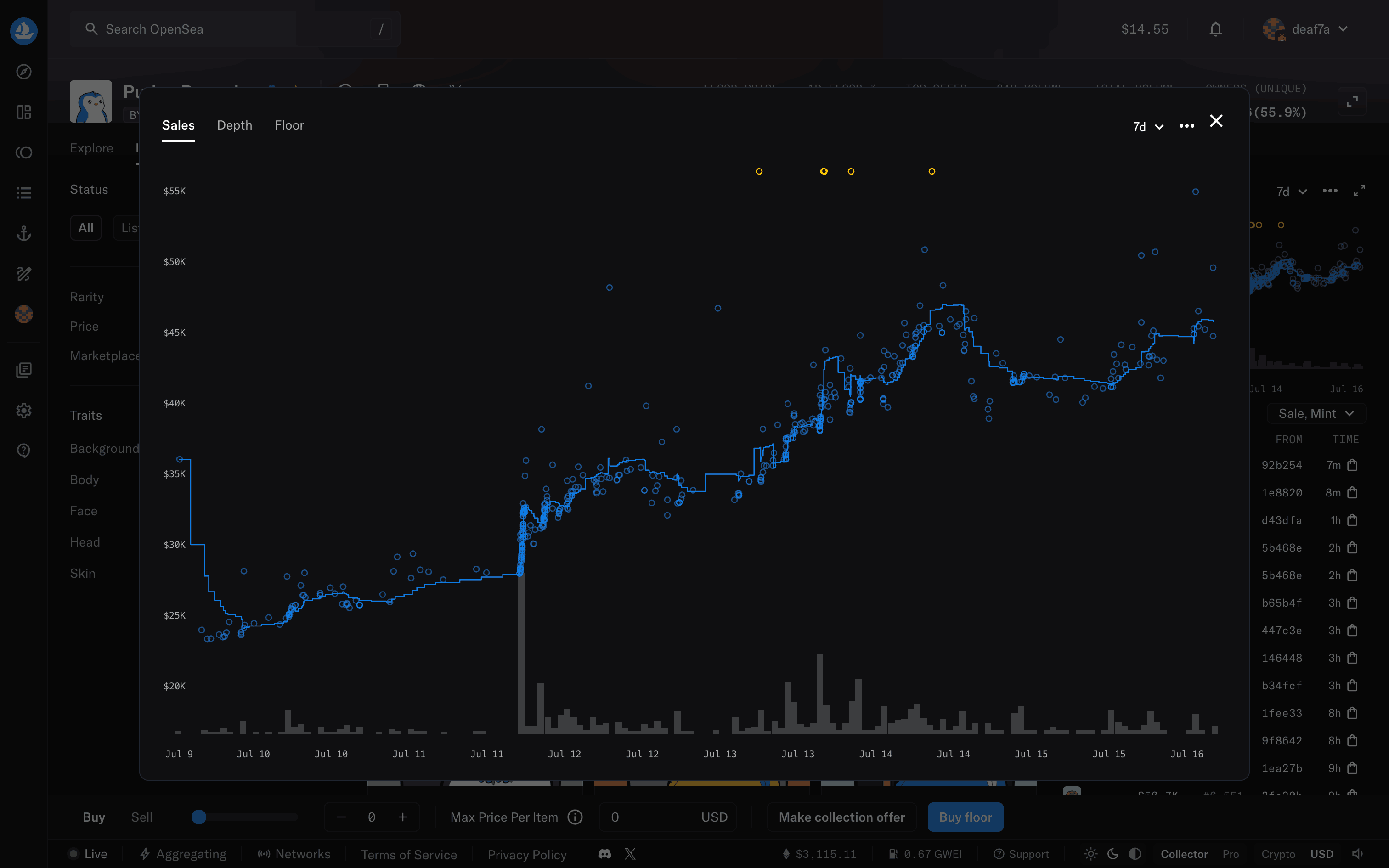
Task: Open sidebar settings gear
Action: click(23, 411)
